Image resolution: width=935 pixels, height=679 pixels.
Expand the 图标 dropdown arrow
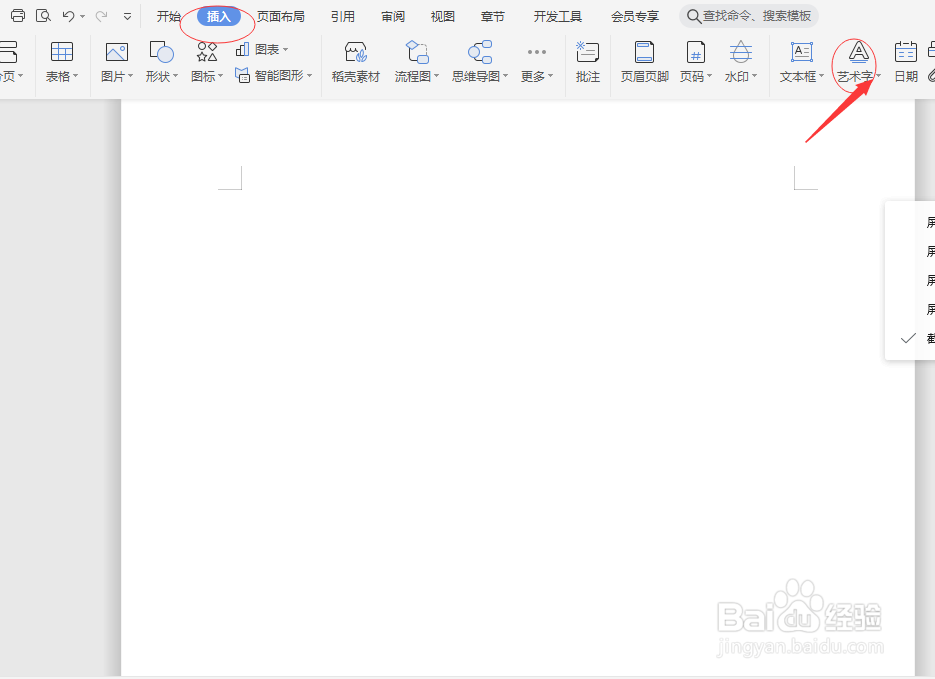click(x=221, y=76)
